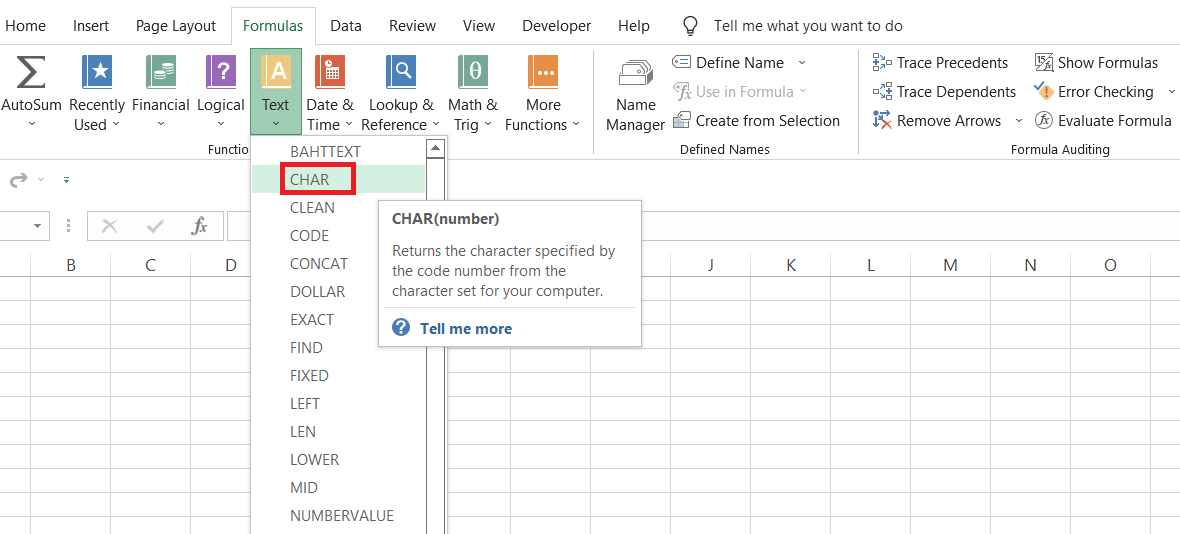Toggle Show Formulas mode
Screen dimensions: 1180x534
(x=1096, y=62)
